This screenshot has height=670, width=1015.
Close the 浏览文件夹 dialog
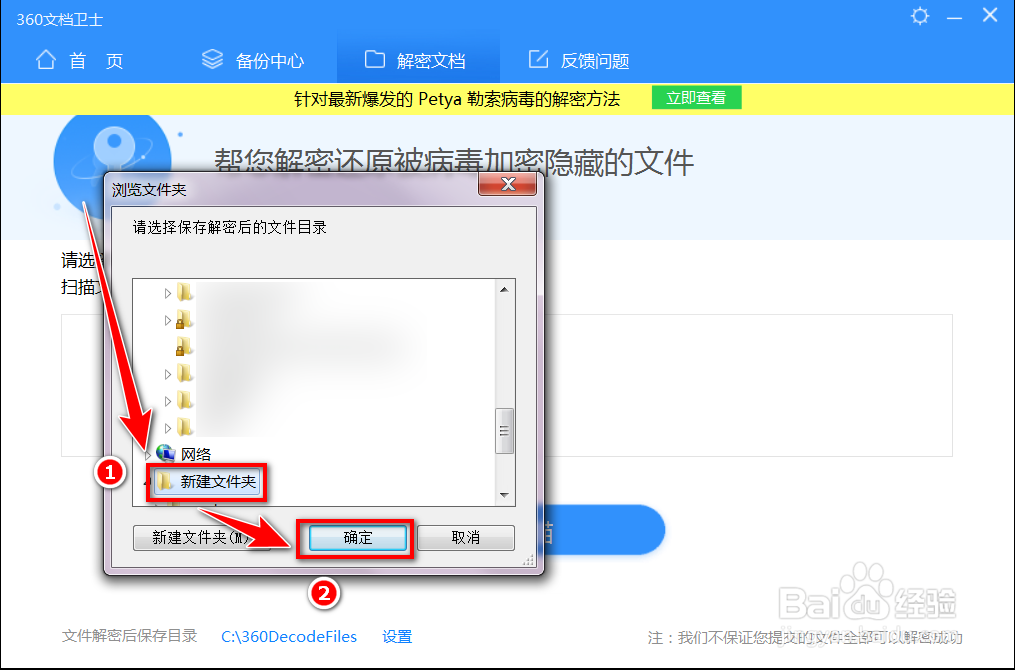(508, 184)
